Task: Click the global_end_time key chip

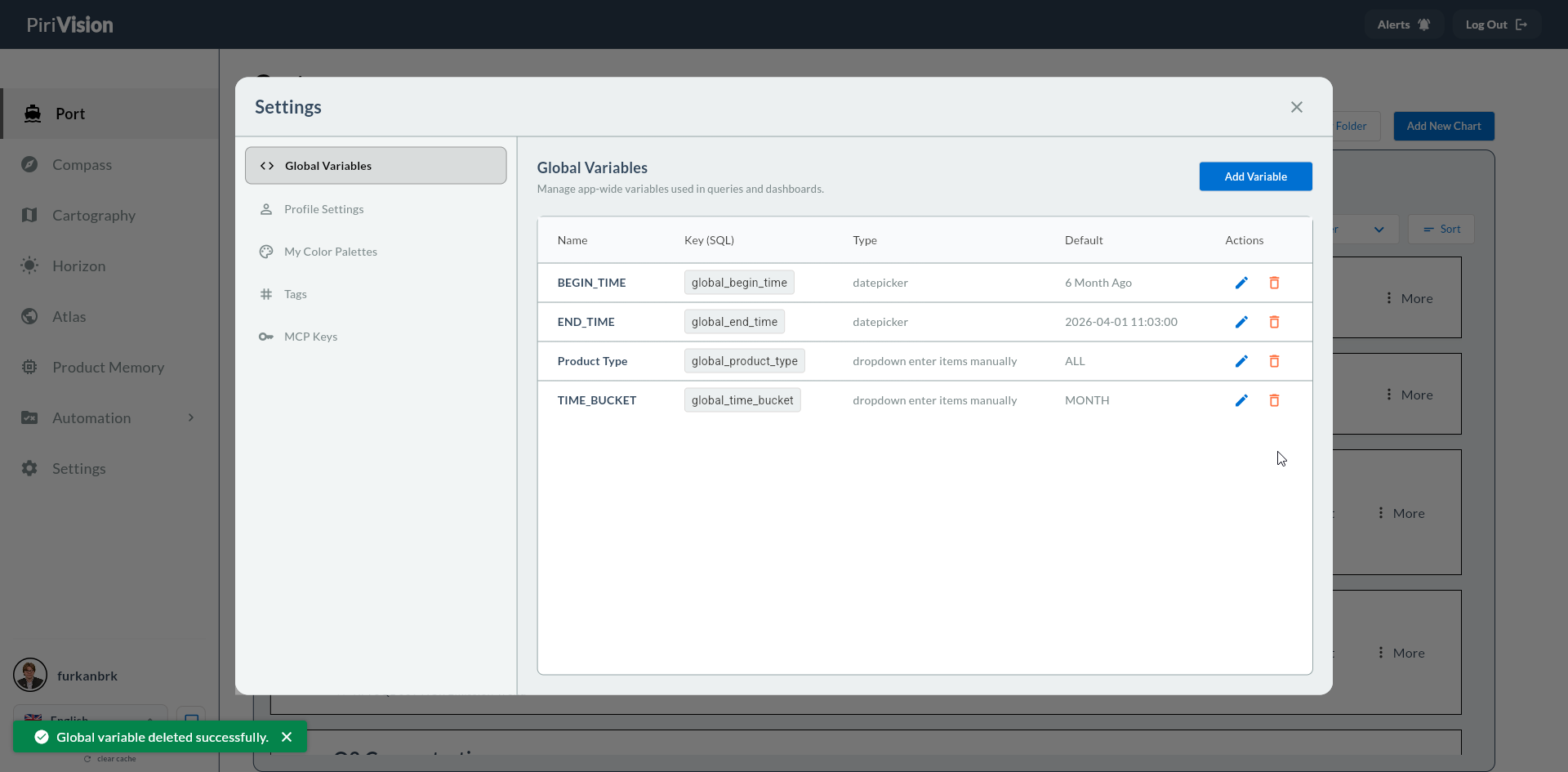Action: click(734, 322)
